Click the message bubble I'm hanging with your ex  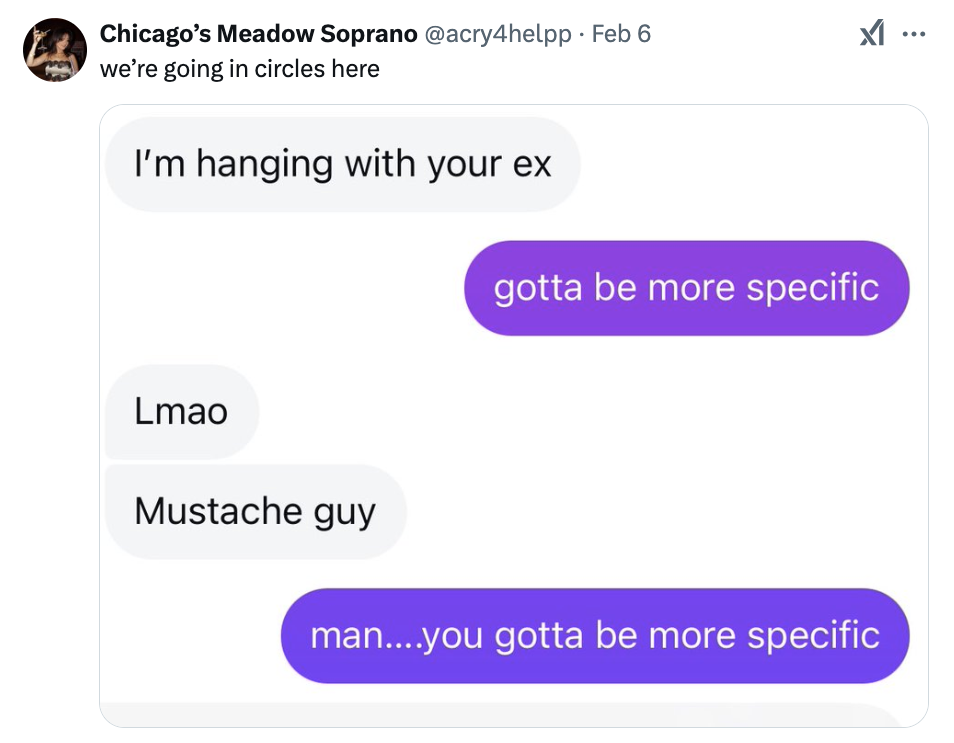343,163
